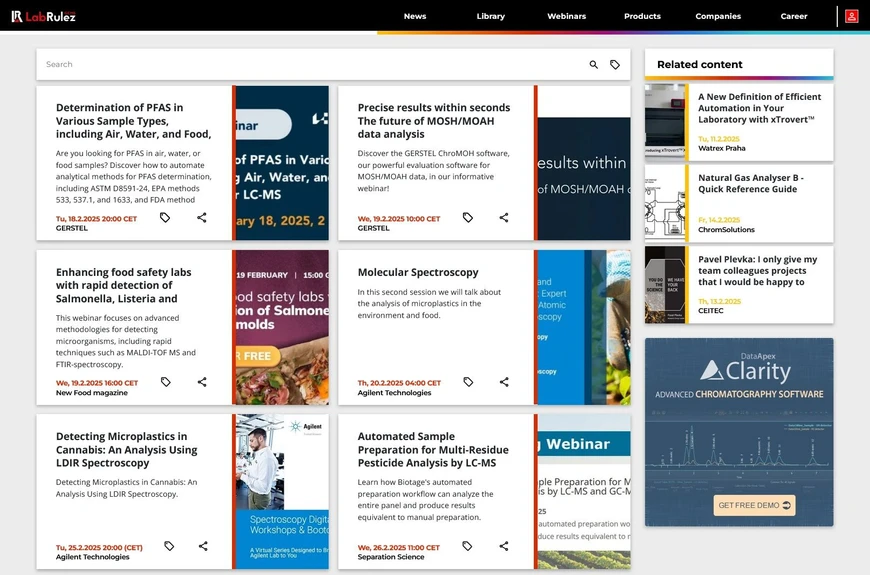Click GERSTEL under the PFAS webinar
Image resolution: width=870 pixels, height=575 pixels.
[x=72, y=228]
